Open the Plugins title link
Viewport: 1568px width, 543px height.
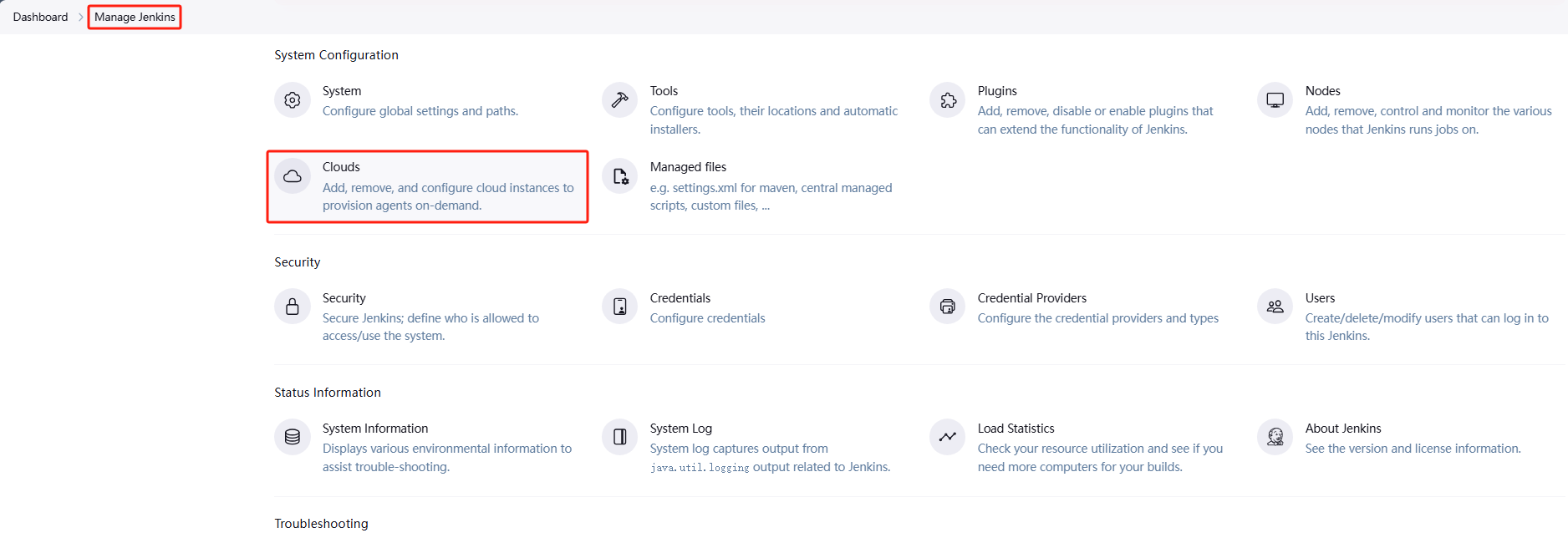coord(997,91)
